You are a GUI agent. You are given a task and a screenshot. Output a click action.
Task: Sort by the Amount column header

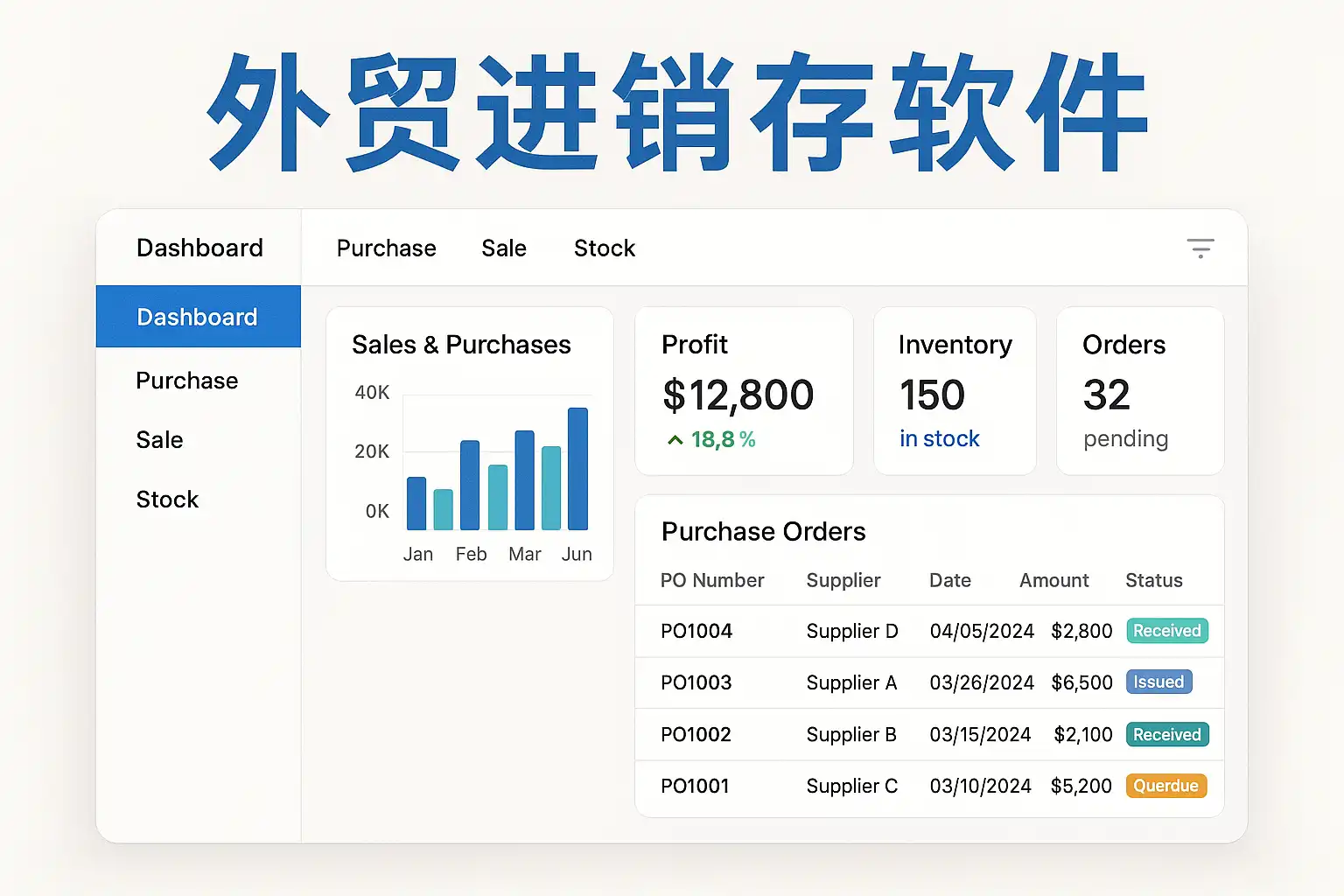point(1054,580)
